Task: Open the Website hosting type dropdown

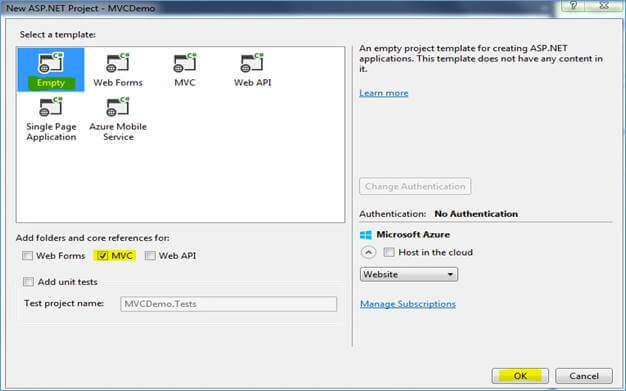Action: click(x=409, y=274)
